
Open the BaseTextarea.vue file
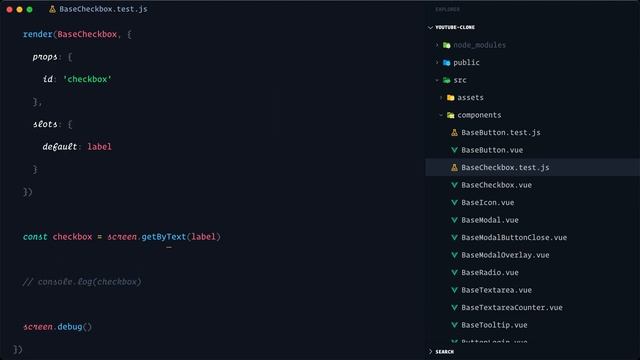pyautogui.click(x=496, y=290)
